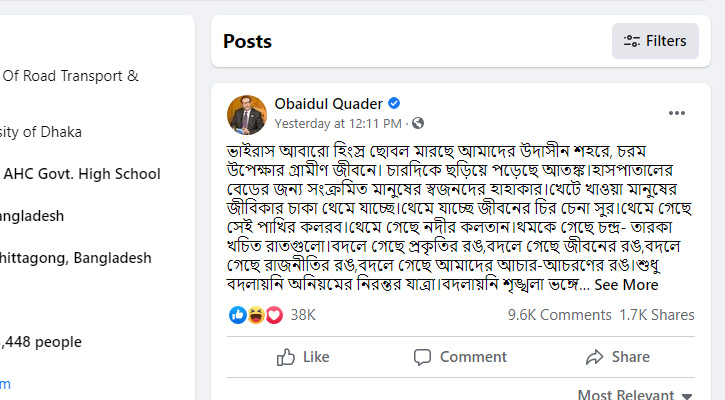Share the Obaidul Quader post
725x400 pixels.
pyautogui.click(x=617, y=357)
